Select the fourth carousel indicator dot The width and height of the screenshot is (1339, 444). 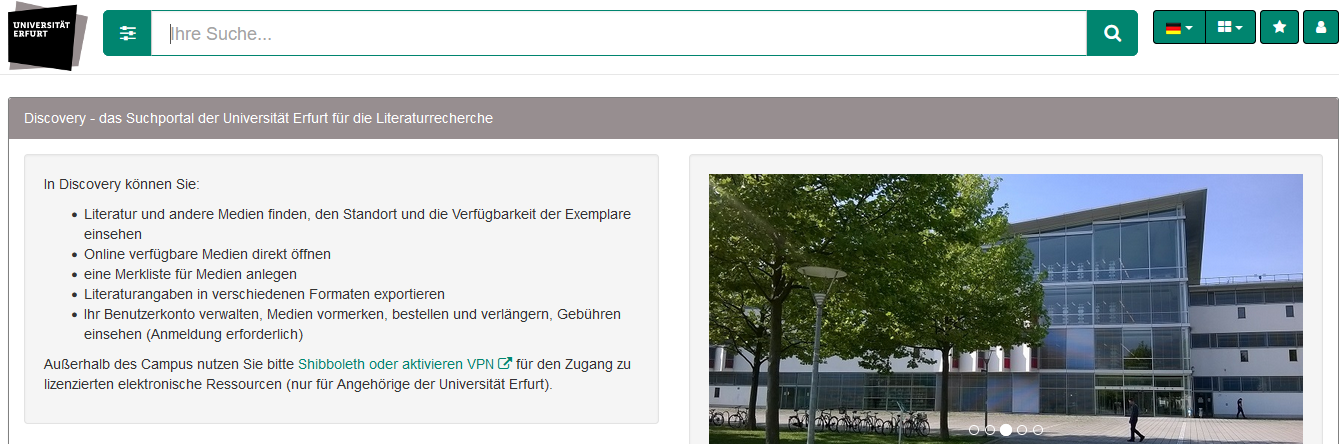coord(1022,430)
